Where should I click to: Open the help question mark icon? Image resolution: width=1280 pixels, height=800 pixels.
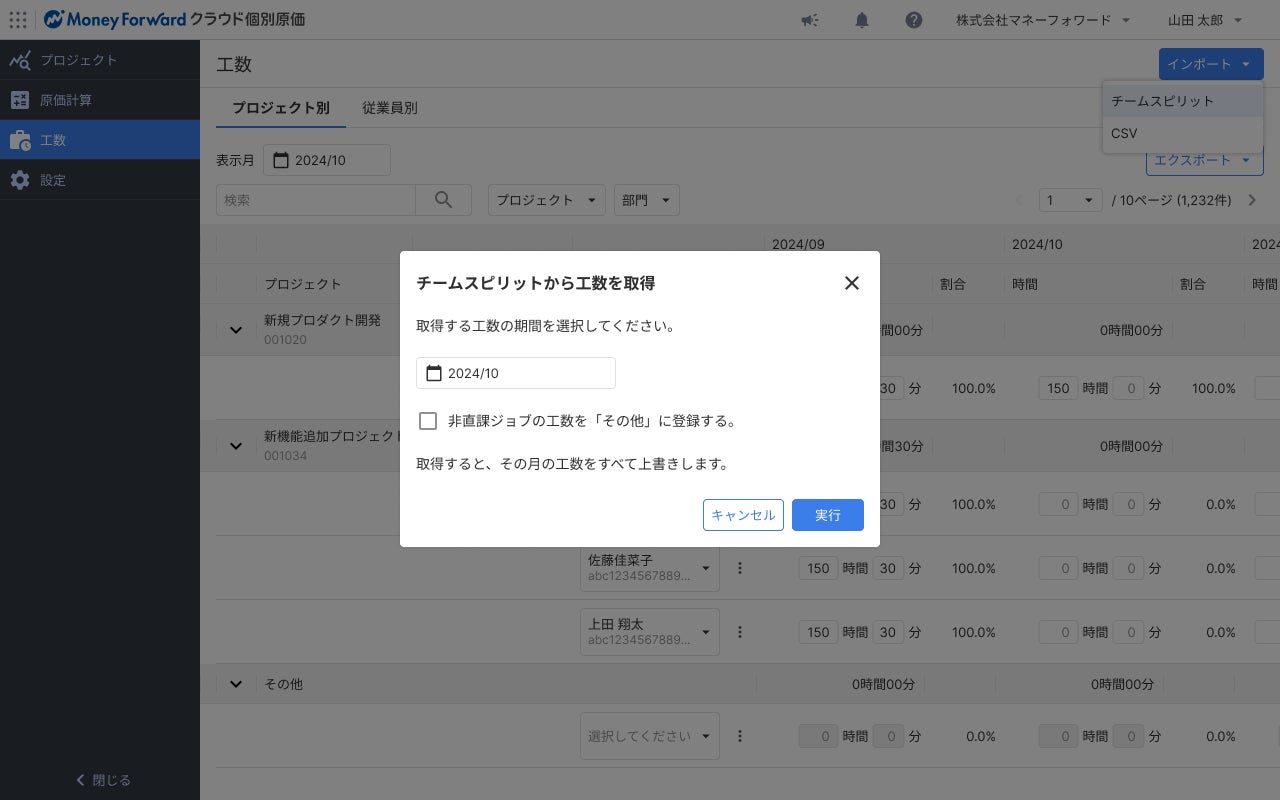tap(913, 20)
